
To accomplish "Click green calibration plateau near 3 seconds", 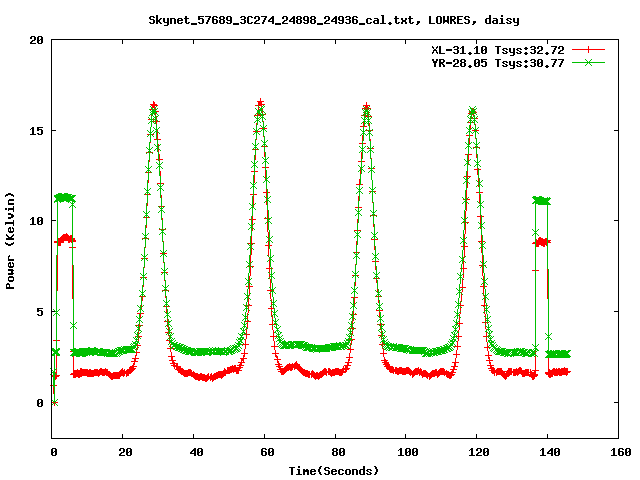I will (x=64, y=198).
